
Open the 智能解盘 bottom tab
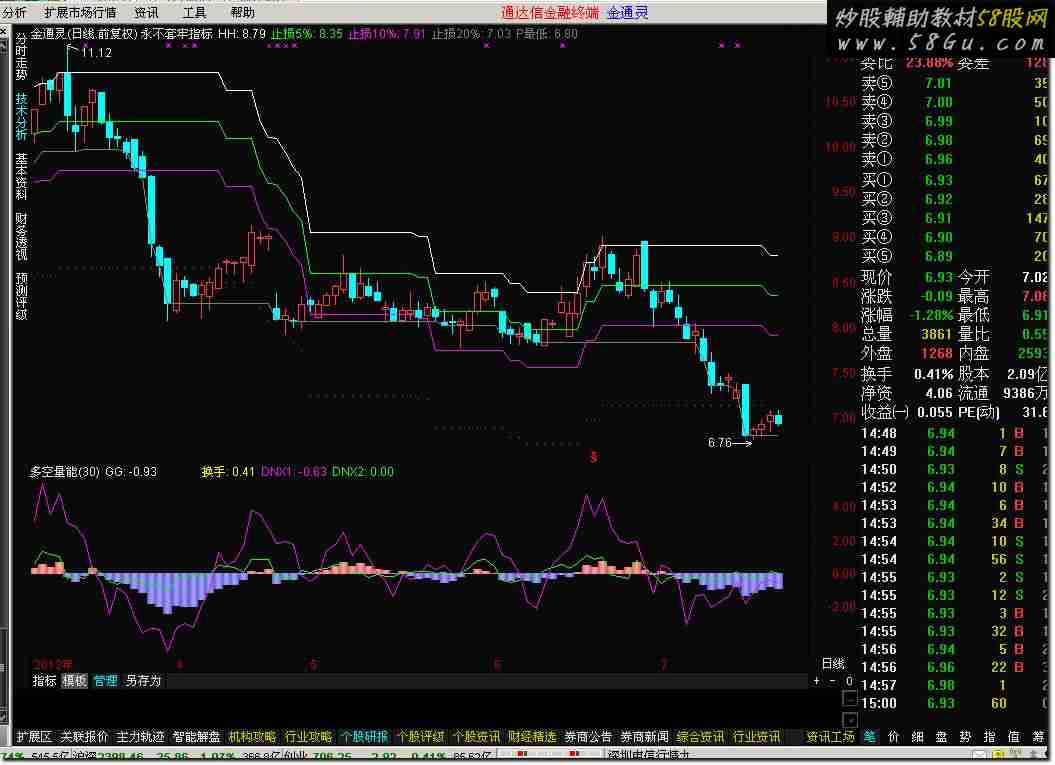click(196, 737)
